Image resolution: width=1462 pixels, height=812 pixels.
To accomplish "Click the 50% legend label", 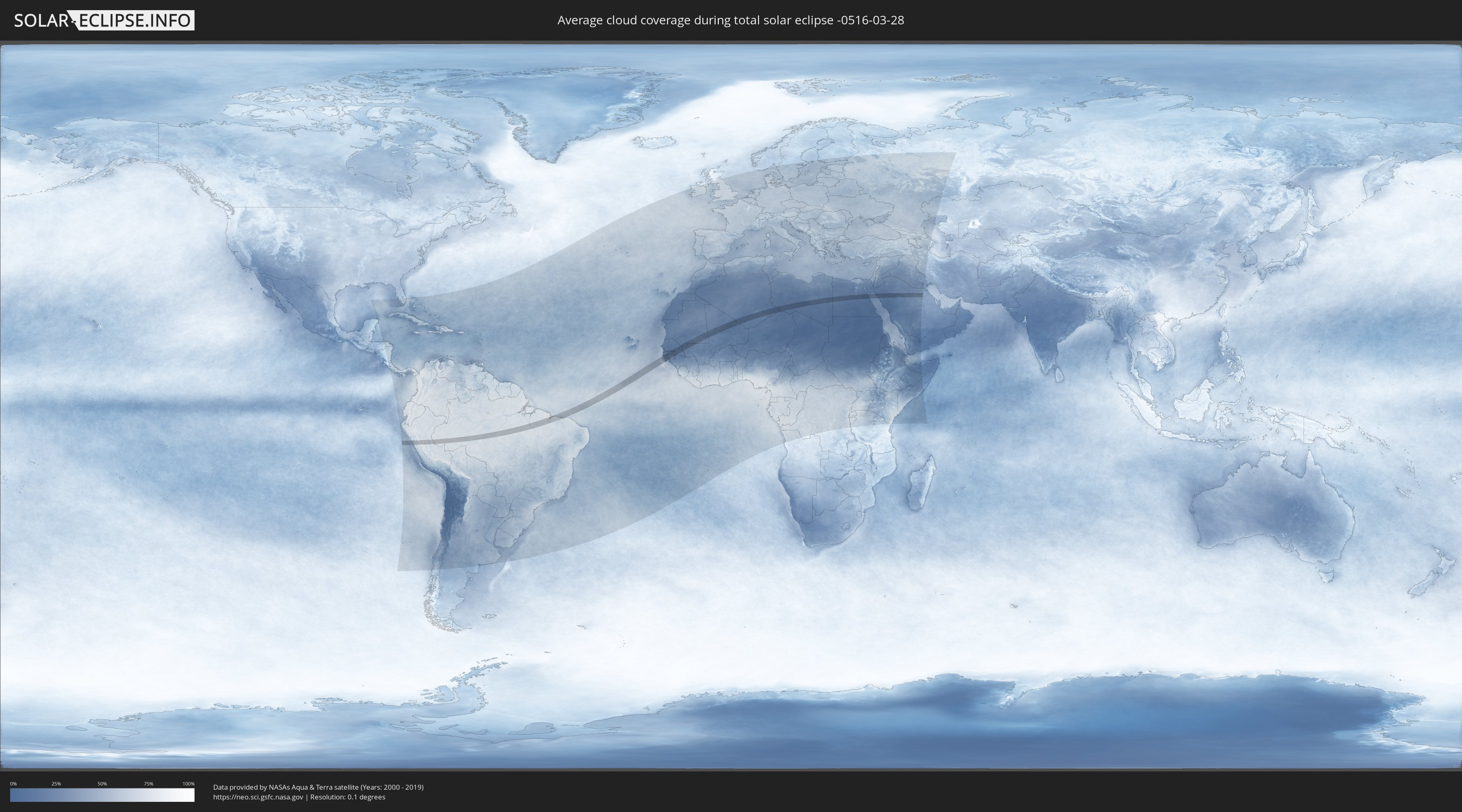I will click(x=102, y=784).
